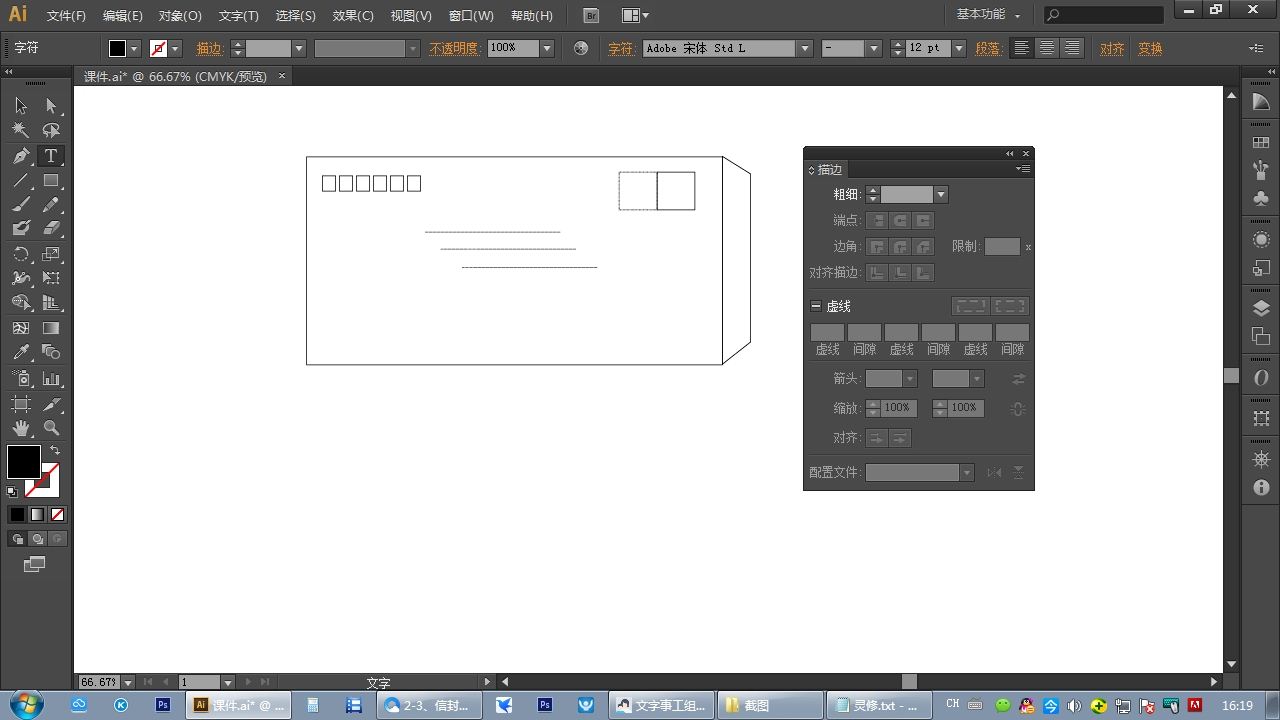Open font family Adobe 宋体 dropdown

click(804, 48)
